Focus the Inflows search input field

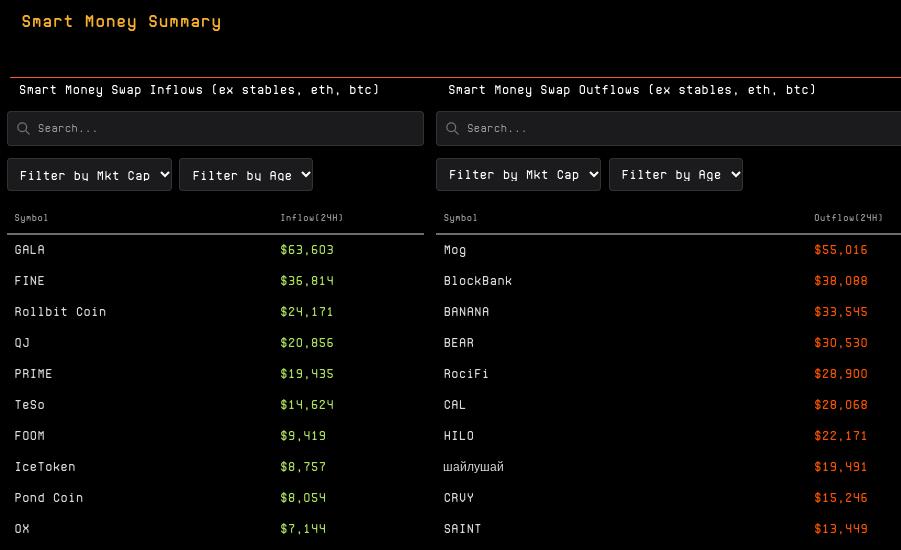pyautogui.click(x=225, y=129)
